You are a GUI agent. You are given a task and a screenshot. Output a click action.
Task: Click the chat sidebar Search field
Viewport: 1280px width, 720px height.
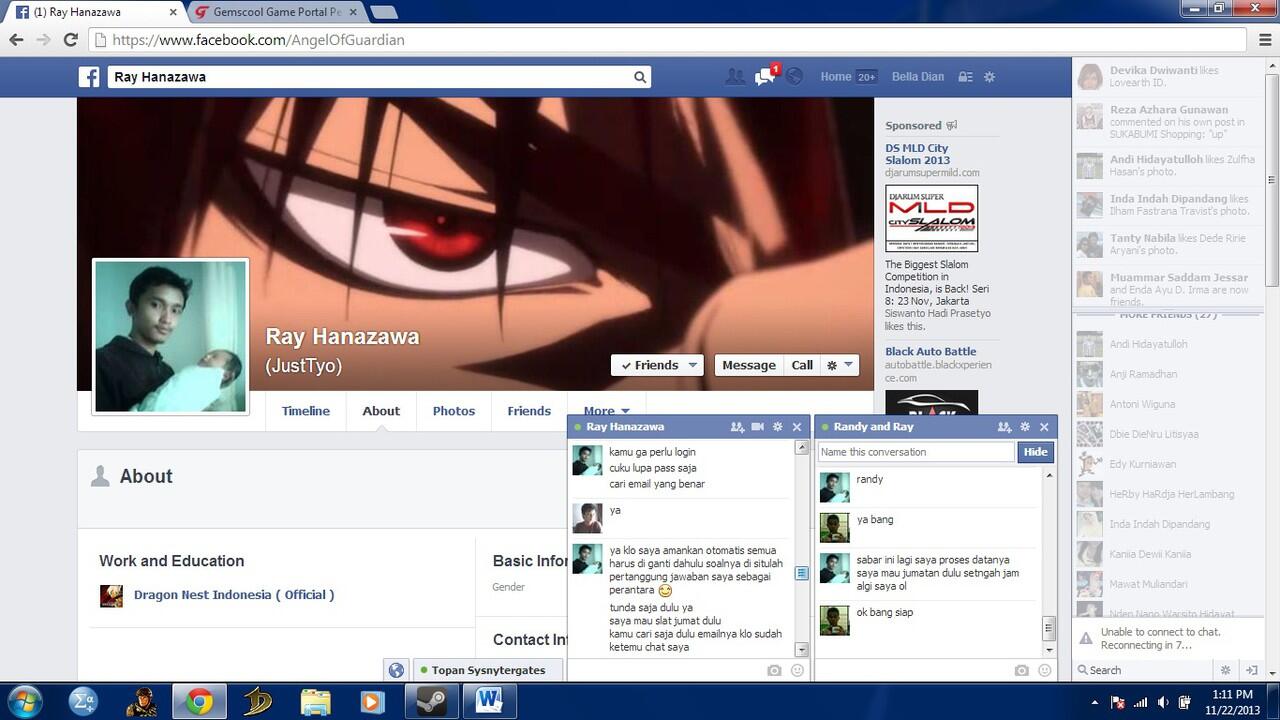pyautogui.click(x=1145, y=670)
